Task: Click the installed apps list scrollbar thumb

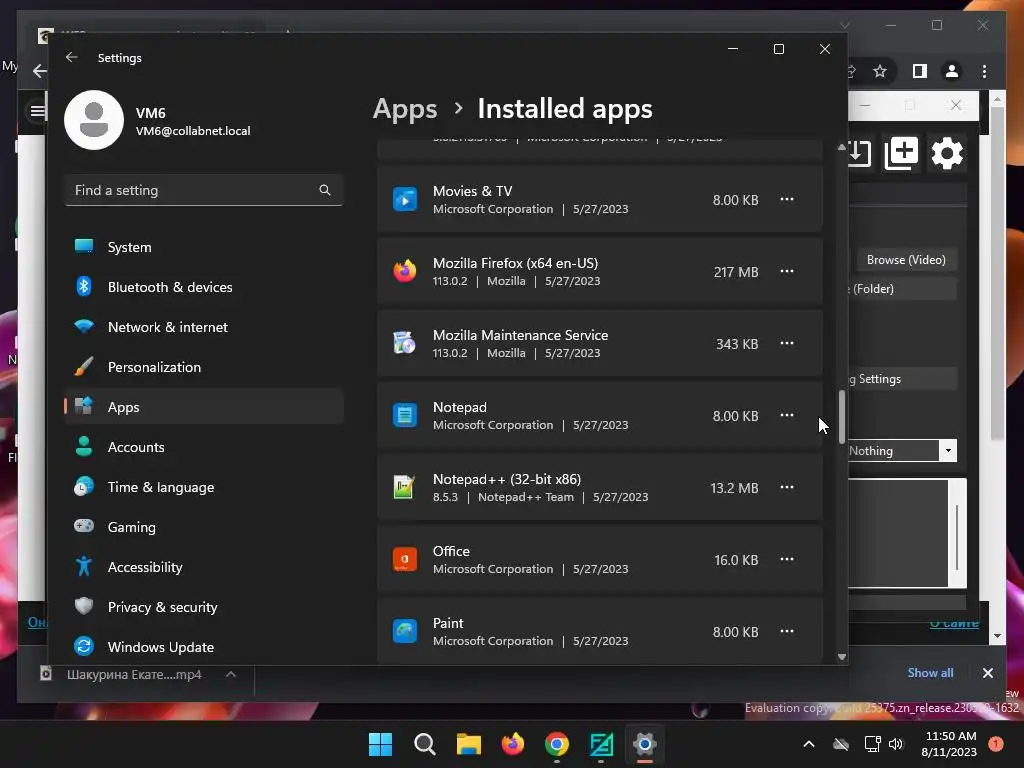Action: click(842, 416)
